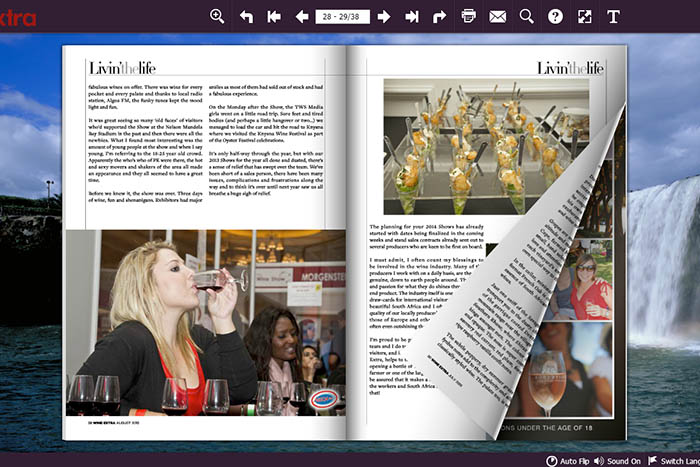Go to the previous page
This screenshot has width=700, height=467.
pyautogui.click(x=302, y=17)
